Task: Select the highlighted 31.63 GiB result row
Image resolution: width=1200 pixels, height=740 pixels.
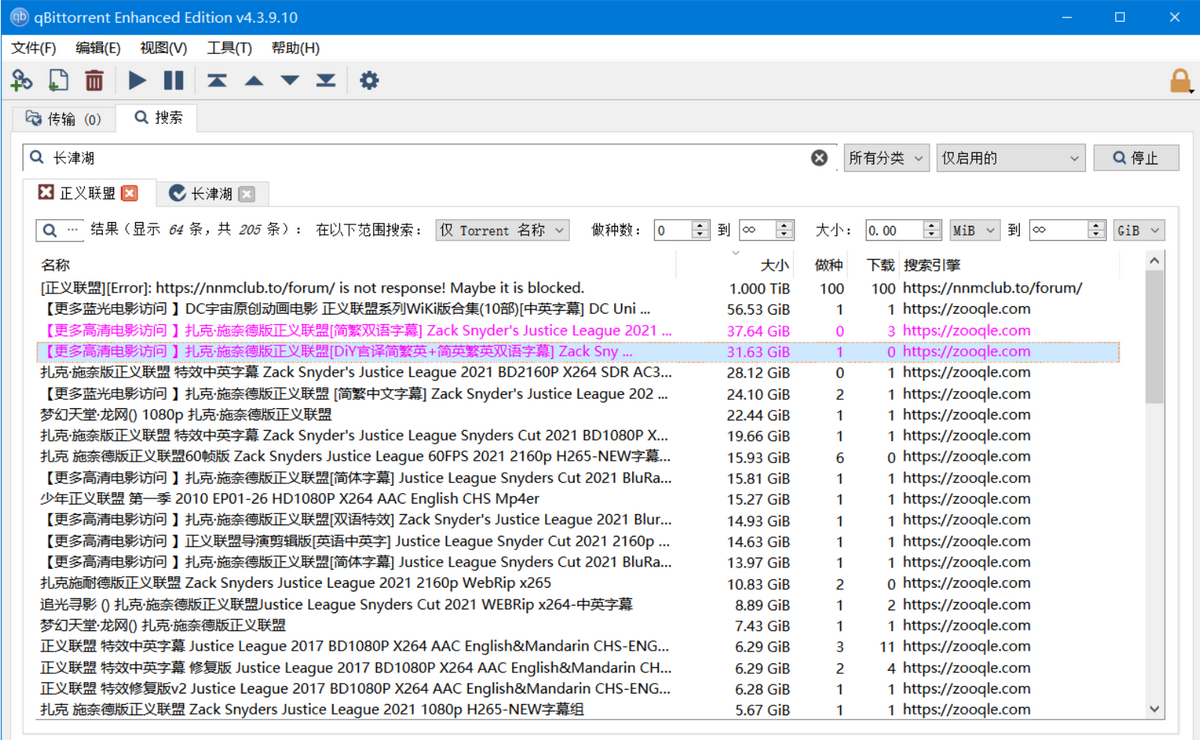Action: (x=578, y=351)
